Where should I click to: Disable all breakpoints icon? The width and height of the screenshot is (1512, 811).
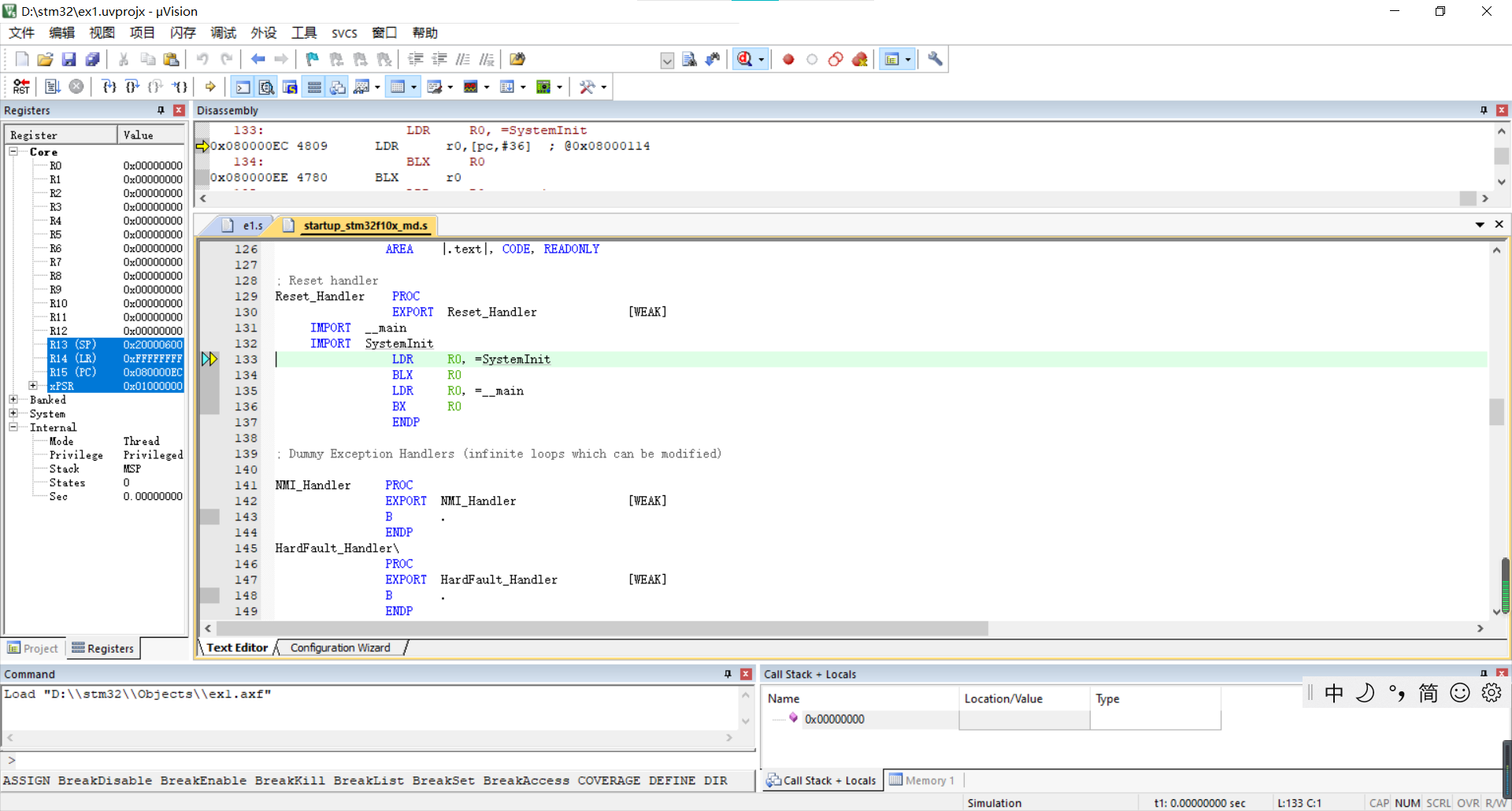click(836, 59)
